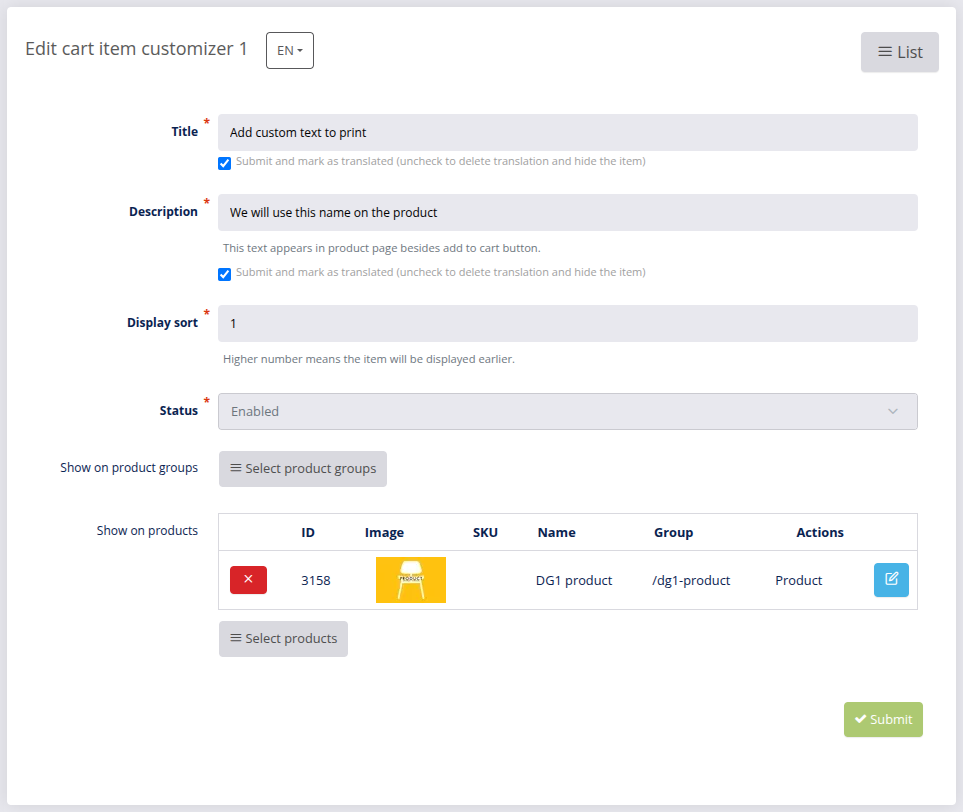Open the EN language dropdown

coord(289,50)
